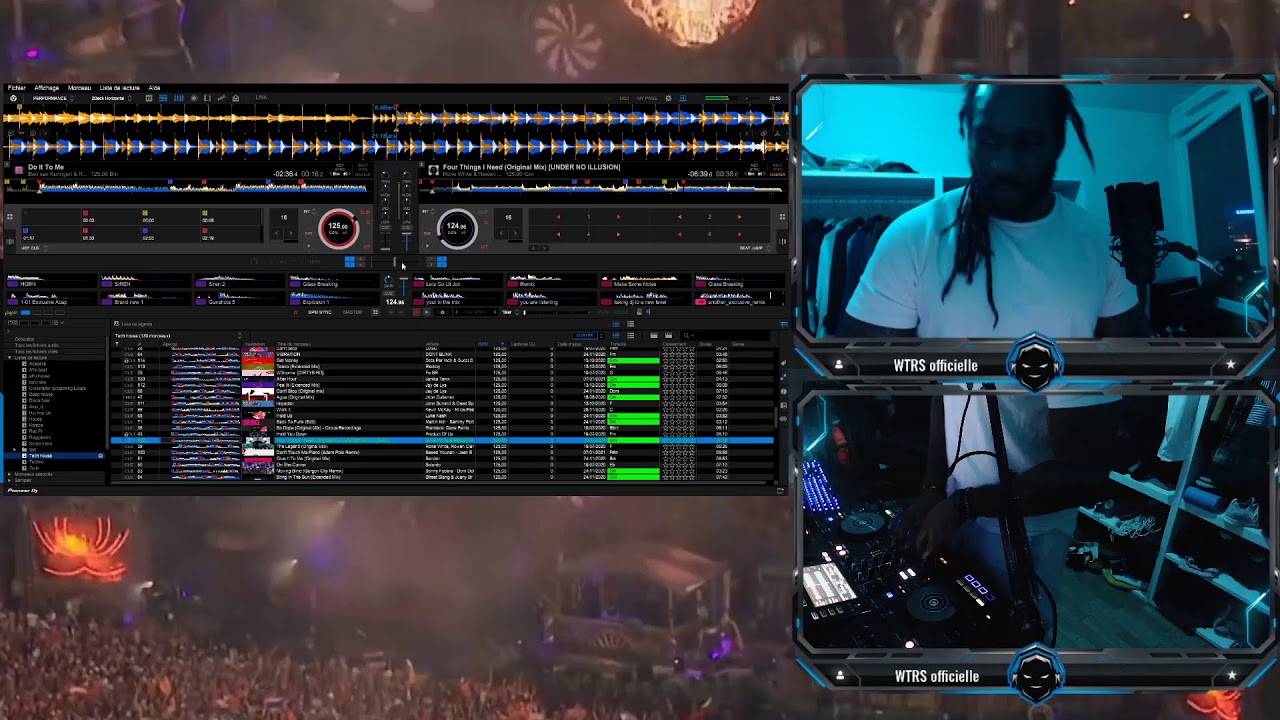Click sampler record red button

[417, 312]
